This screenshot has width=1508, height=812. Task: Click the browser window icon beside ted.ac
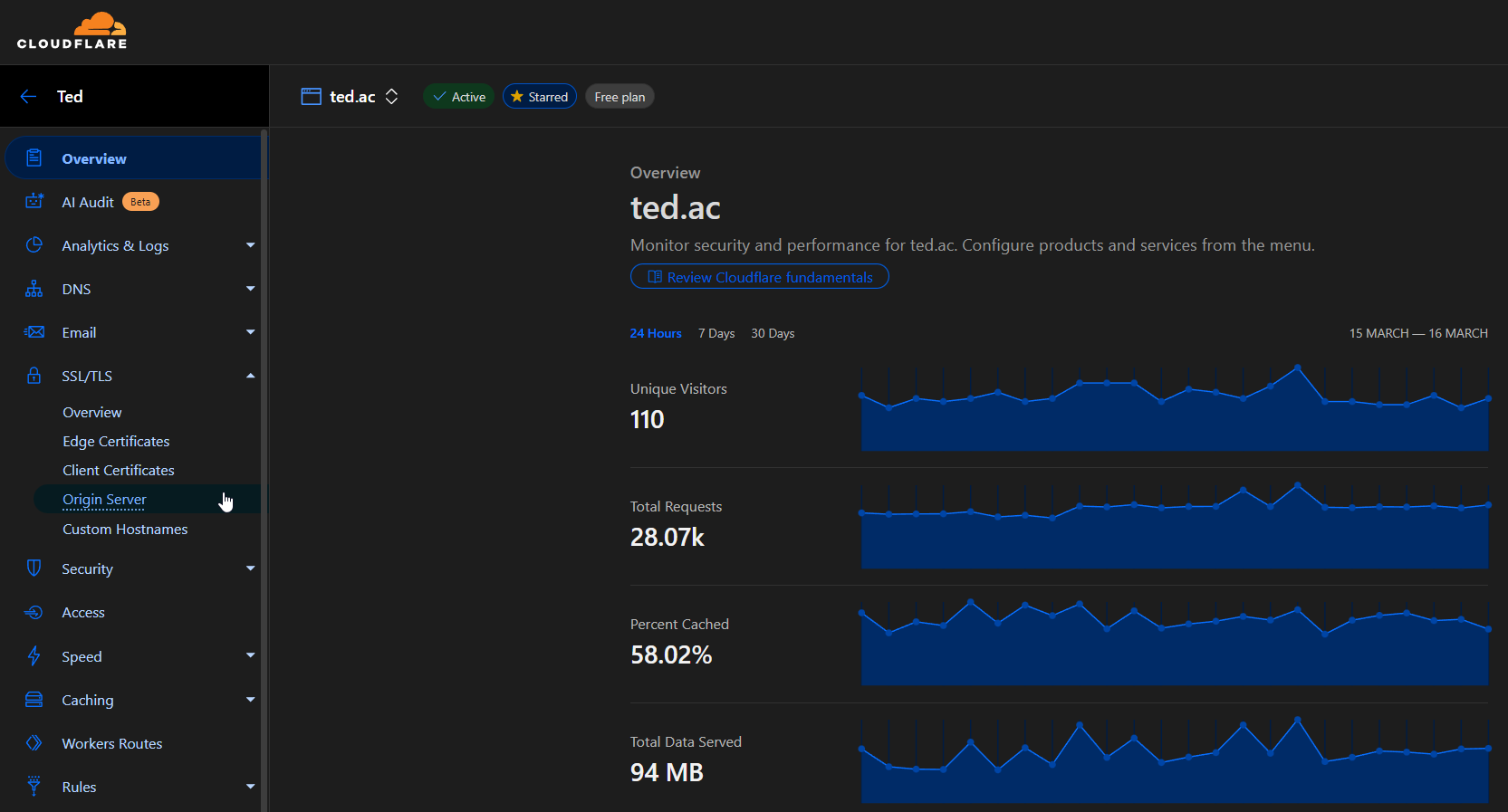312,97
